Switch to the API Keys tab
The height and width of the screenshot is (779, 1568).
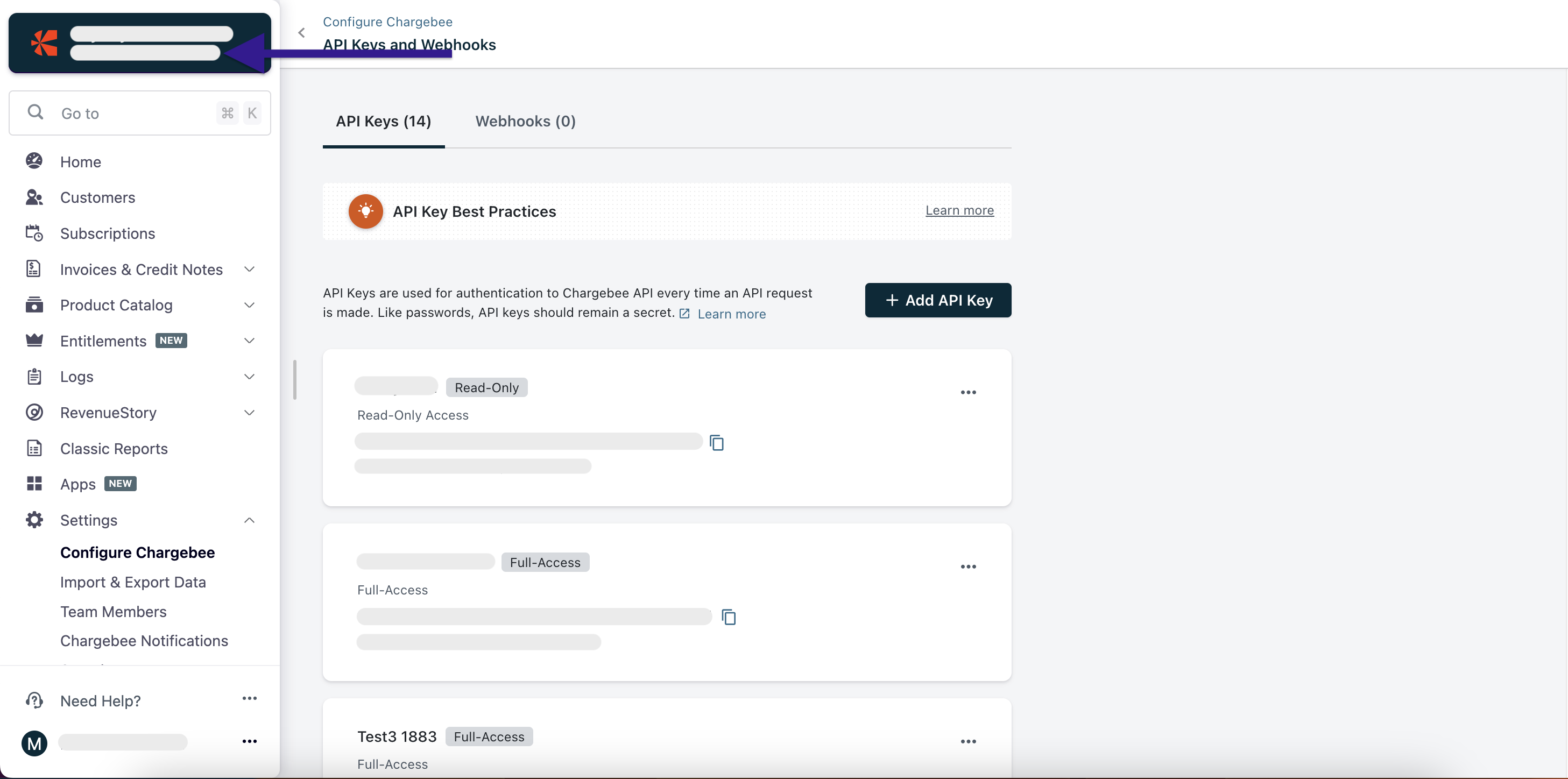click(x=384, y=121)
